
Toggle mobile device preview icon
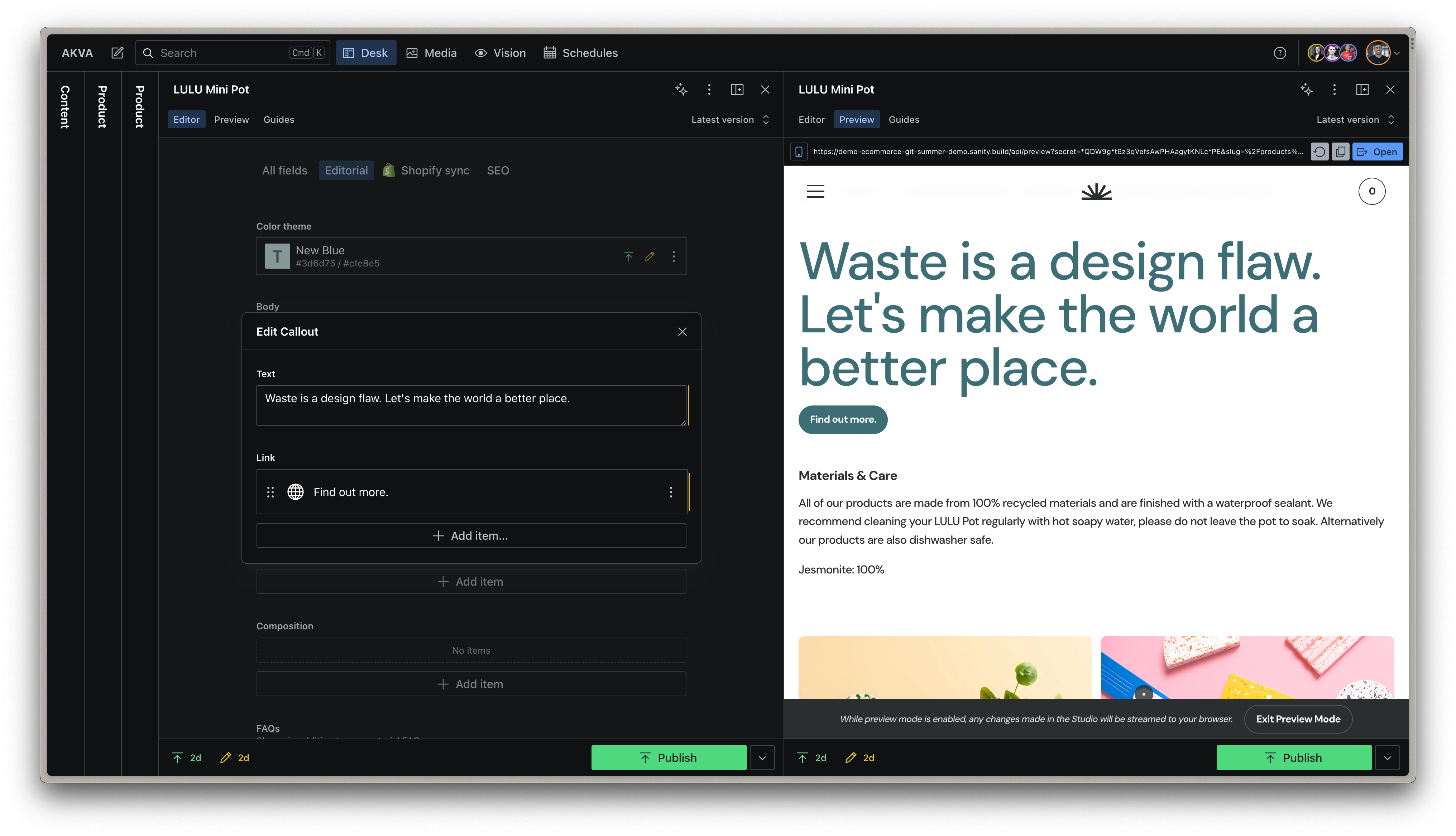pos(799,152)
